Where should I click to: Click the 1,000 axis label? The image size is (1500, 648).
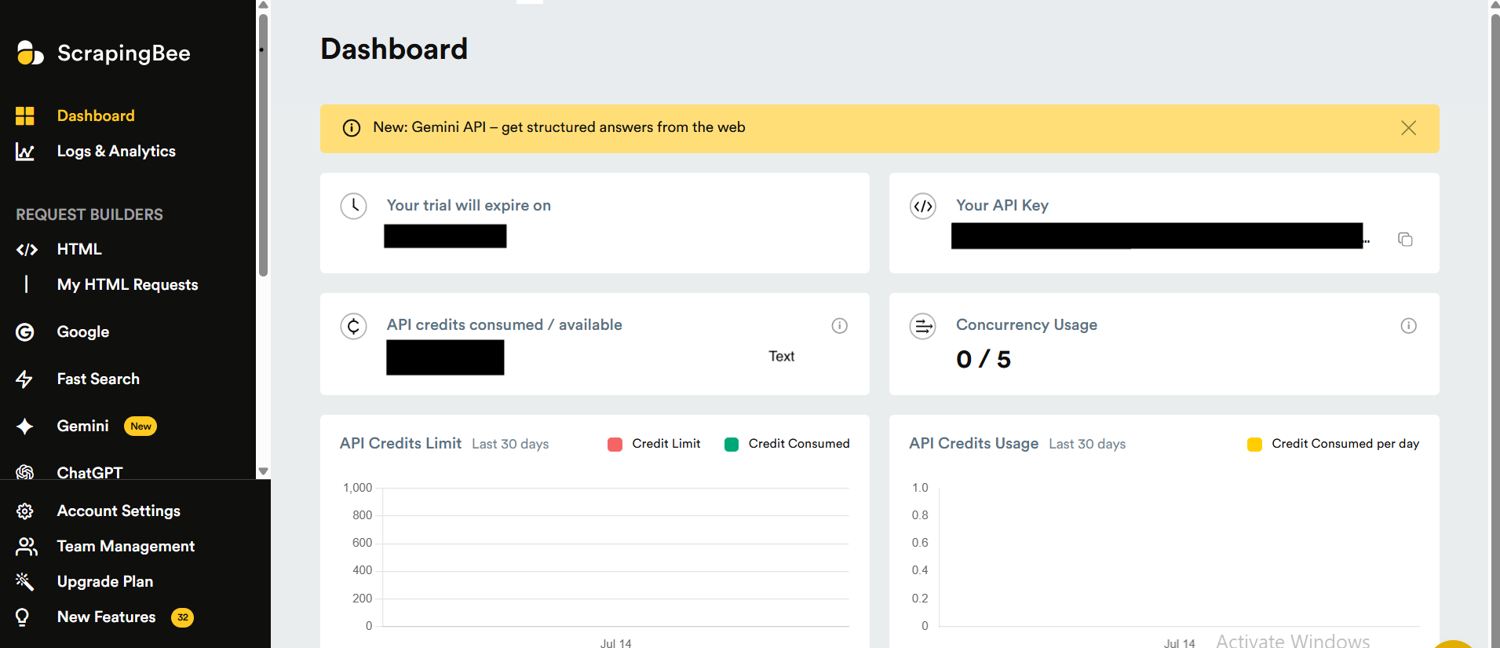click(357, 488)
